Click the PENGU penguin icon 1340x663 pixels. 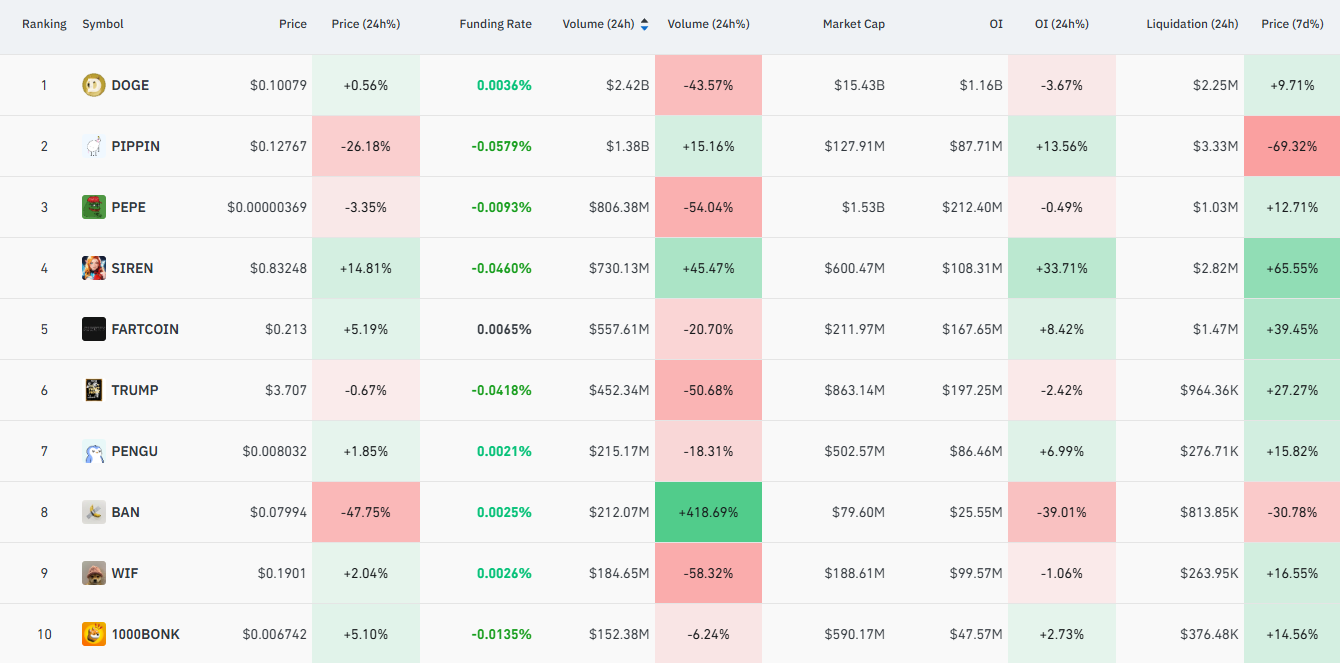[94, 451]
